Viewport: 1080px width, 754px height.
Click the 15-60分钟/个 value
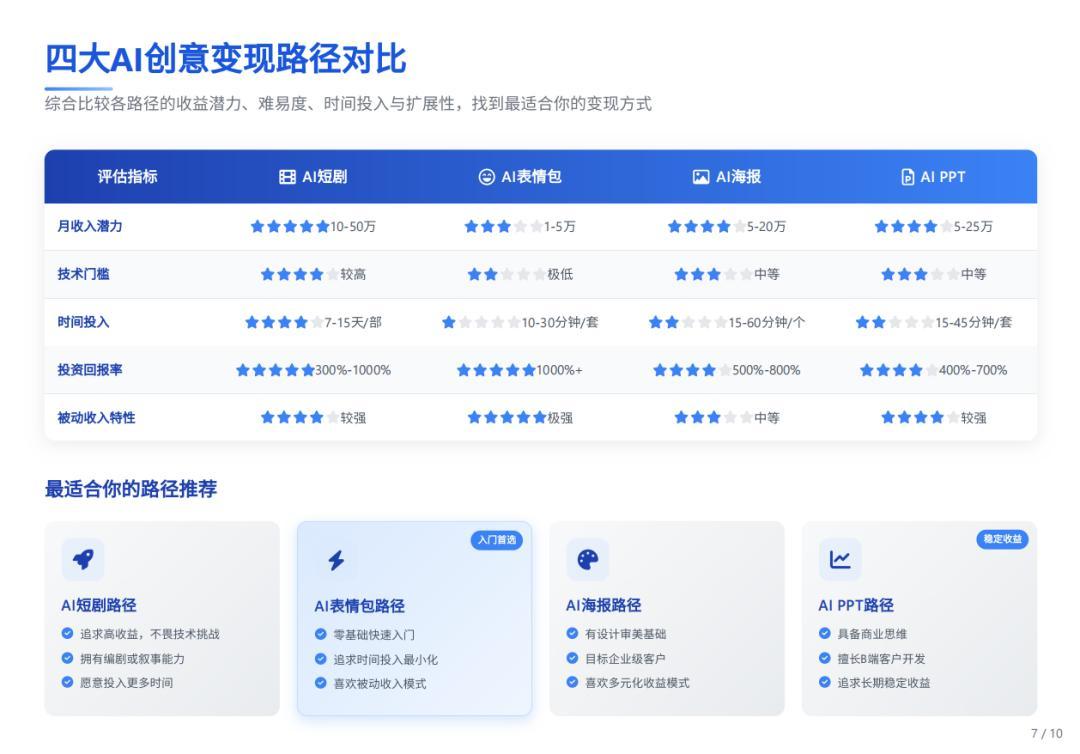click(767, 322)
